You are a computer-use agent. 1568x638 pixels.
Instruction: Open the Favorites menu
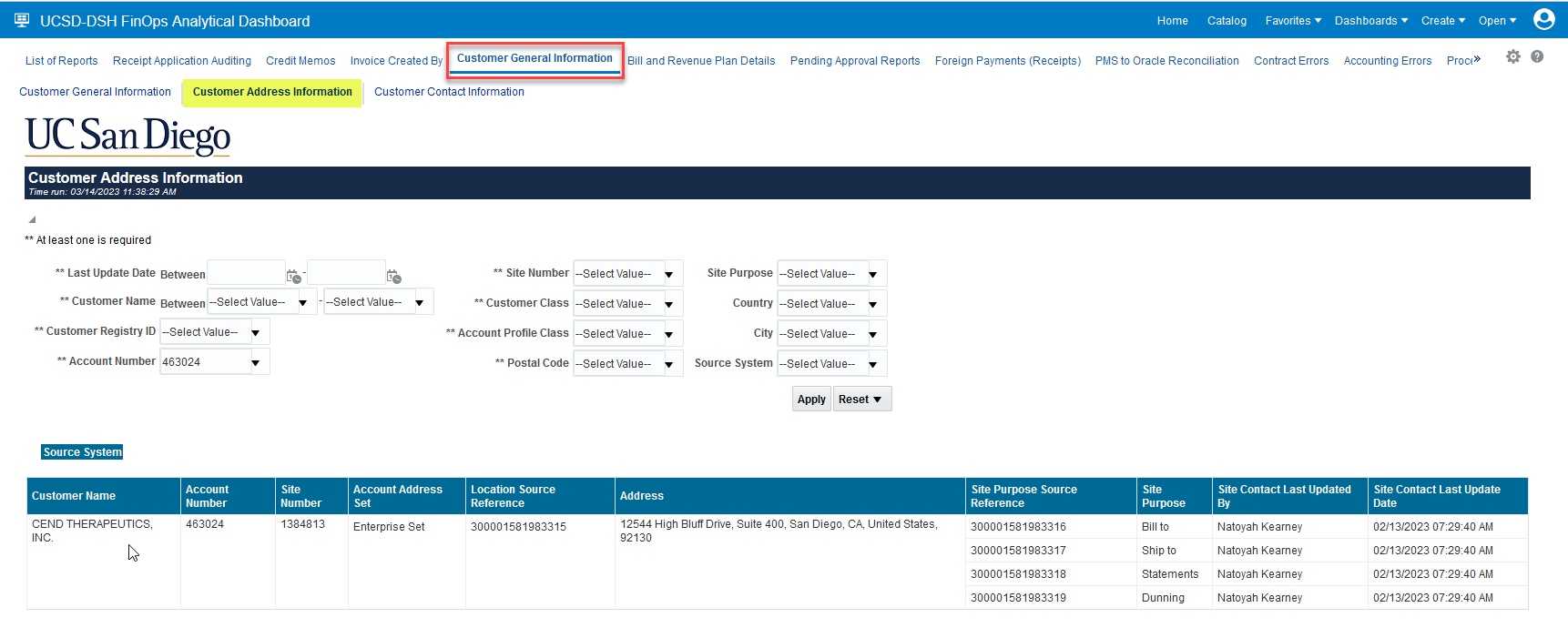[1292, 21]
